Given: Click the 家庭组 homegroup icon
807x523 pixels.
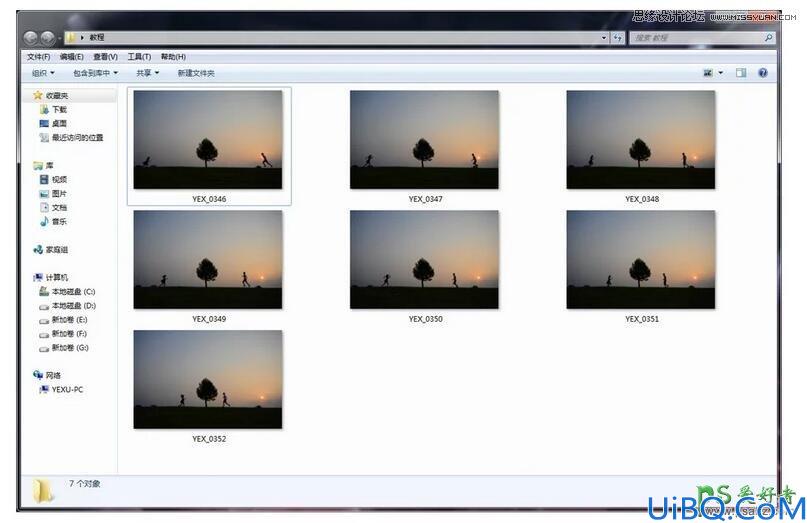Looking at the screenshot, I should pos(38,250).
